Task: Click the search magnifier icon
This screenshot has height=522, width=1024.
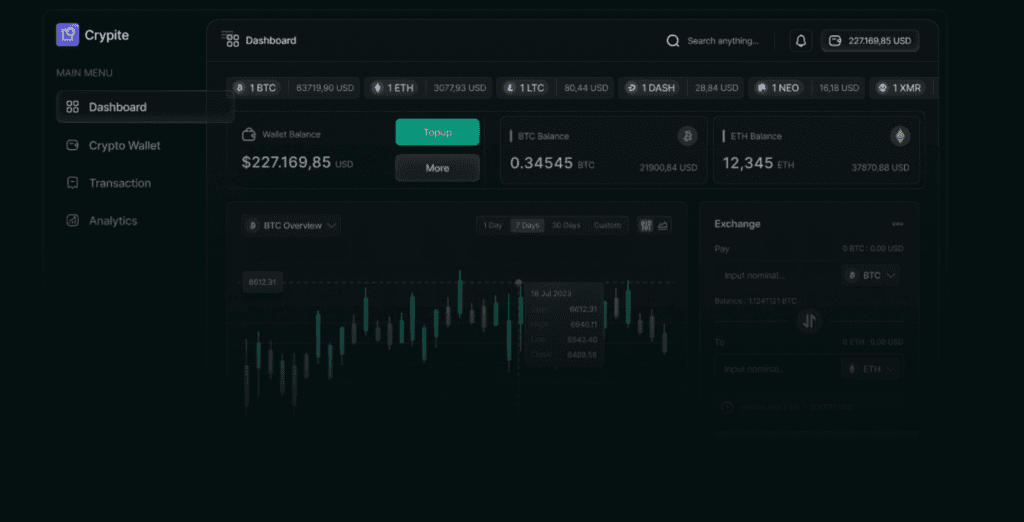Action: 673,41
